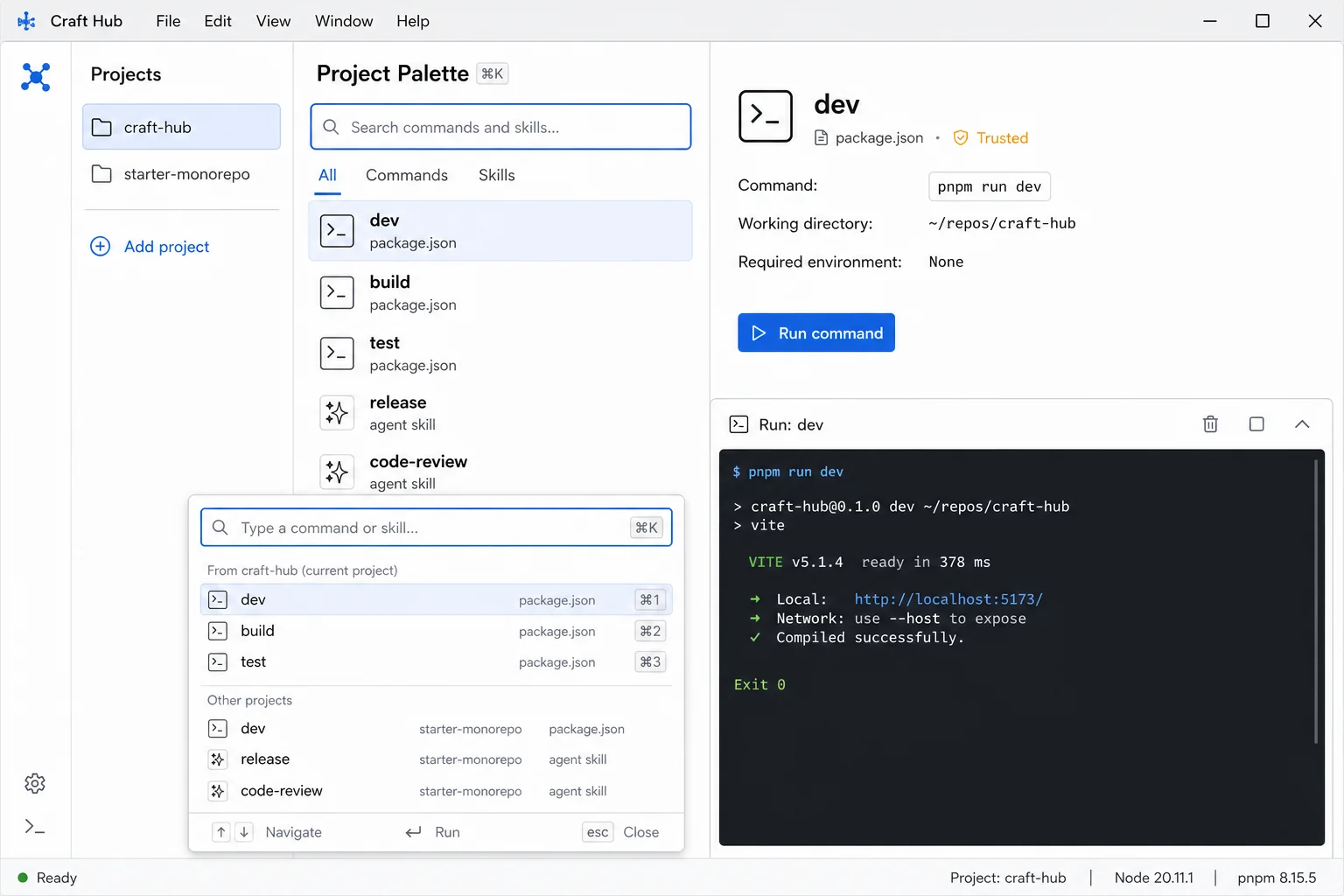Click the magnifier in the Search commands field

[331, 127]
